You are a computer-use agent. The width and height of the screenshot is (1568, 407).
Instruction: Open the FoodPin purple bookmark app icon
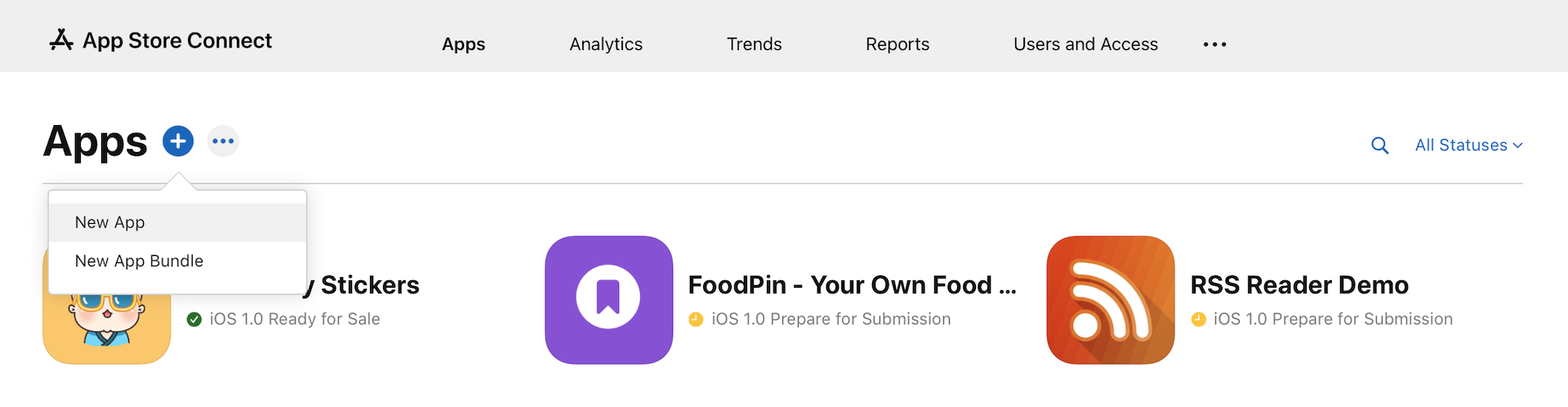[608, 300]
